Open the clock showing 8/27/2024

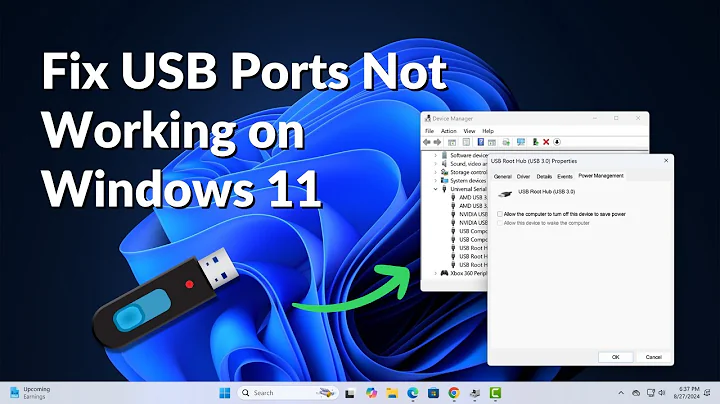pos(687,393)
